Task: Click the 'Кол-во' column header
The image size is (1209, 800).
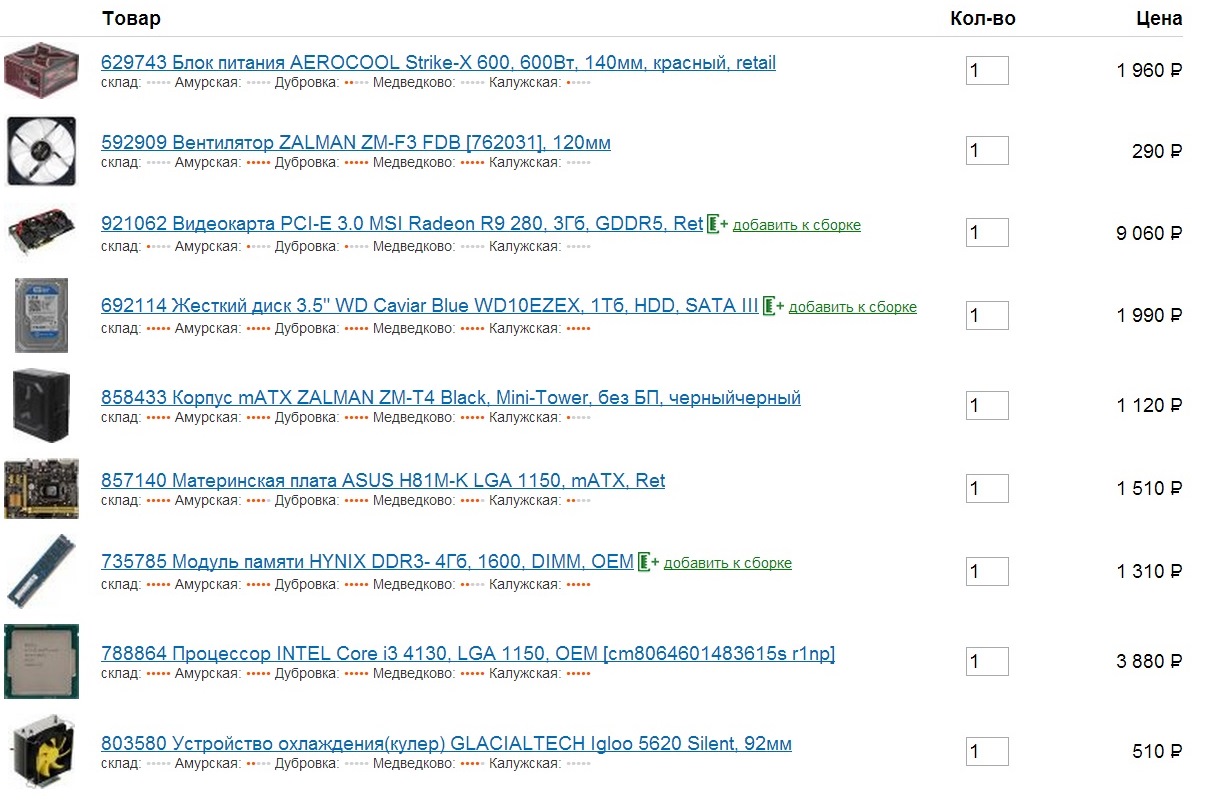Action: pyautogui.click(x=983, y=18)
